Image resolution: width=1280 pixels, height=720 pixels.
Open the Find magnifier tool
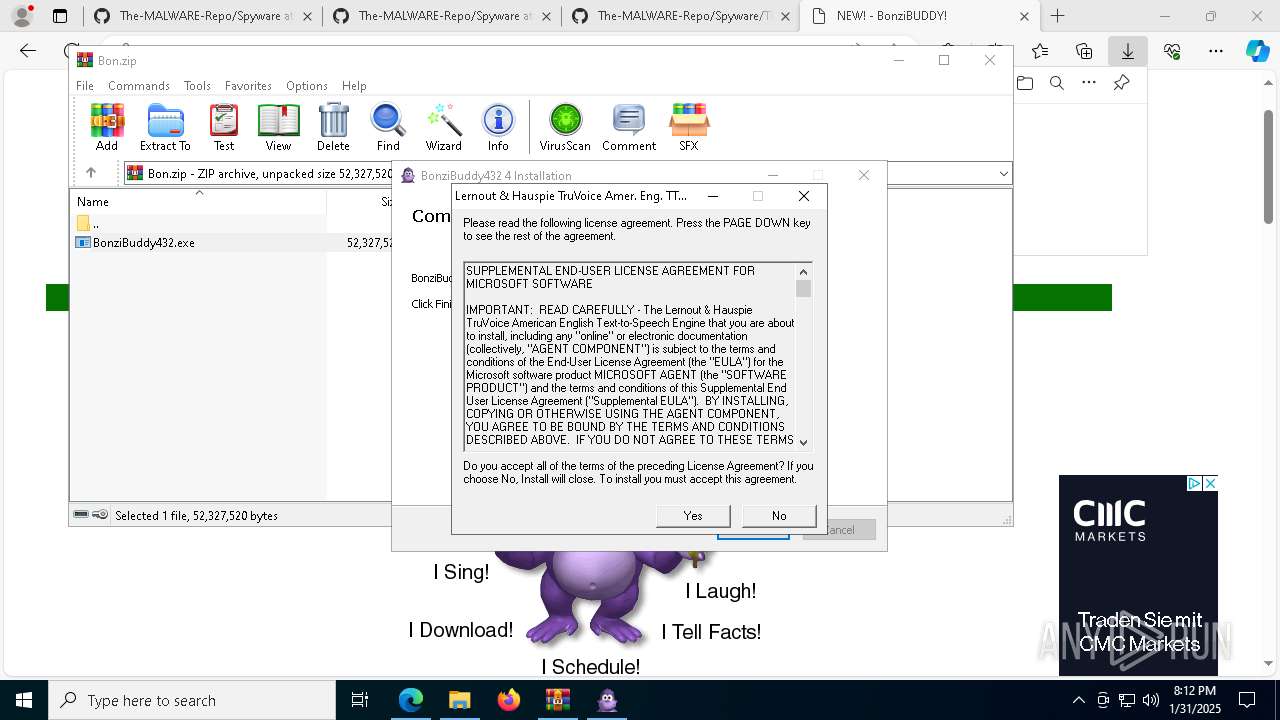tap(388, 127)
